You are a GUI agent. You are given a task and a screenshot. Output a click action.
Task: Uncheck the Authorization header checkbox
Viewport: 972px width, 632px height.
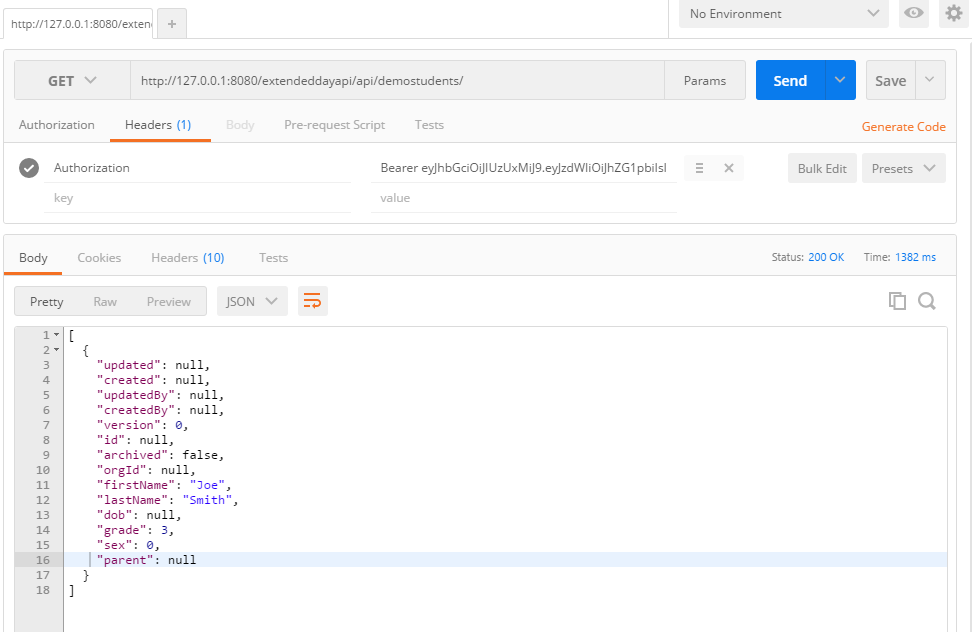29,168
